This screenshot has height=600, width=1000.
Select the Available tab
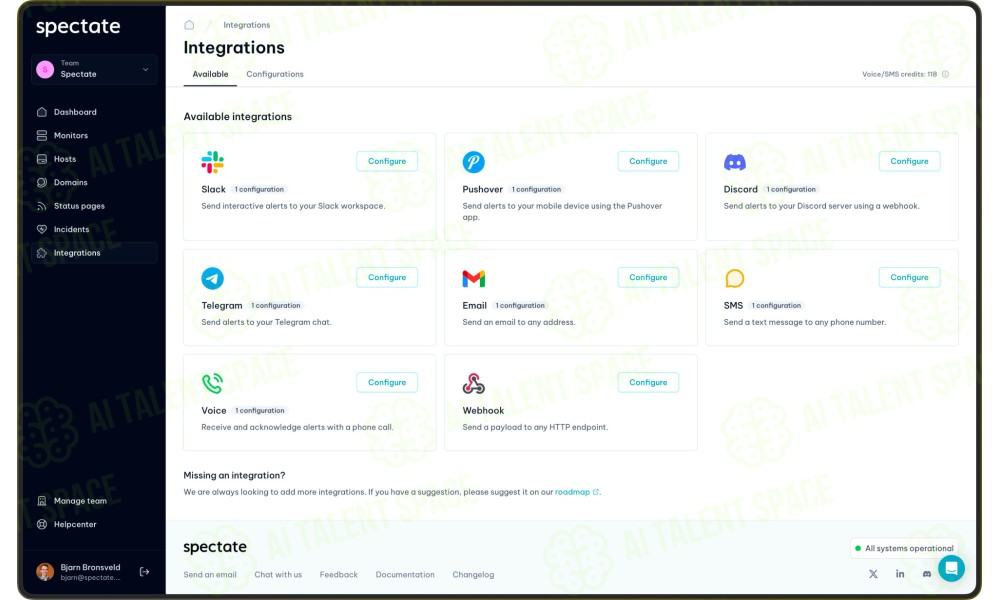click(x=210, y=74)
